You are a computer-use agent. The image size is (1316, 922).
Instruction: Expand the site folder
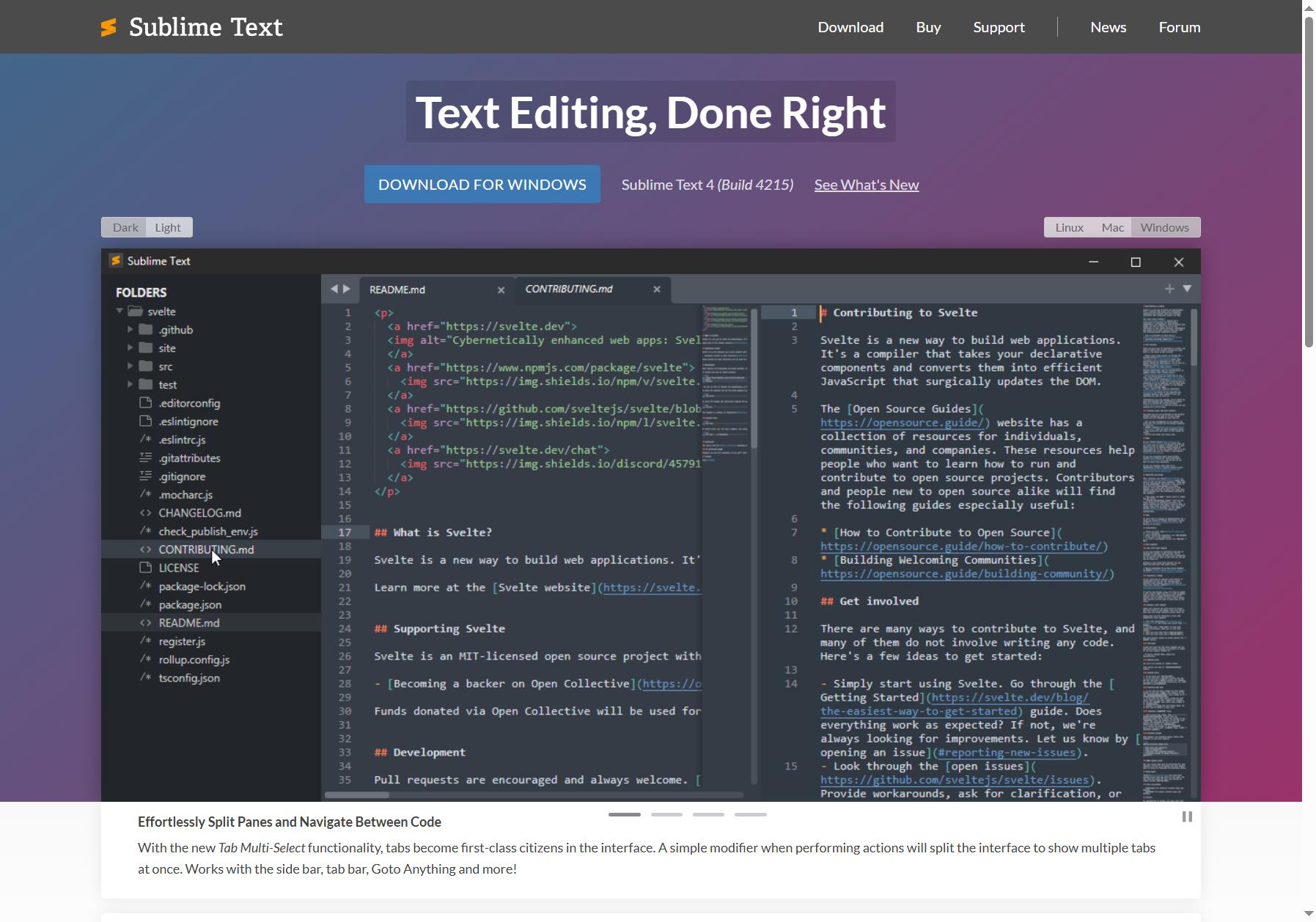click(131, 347)
